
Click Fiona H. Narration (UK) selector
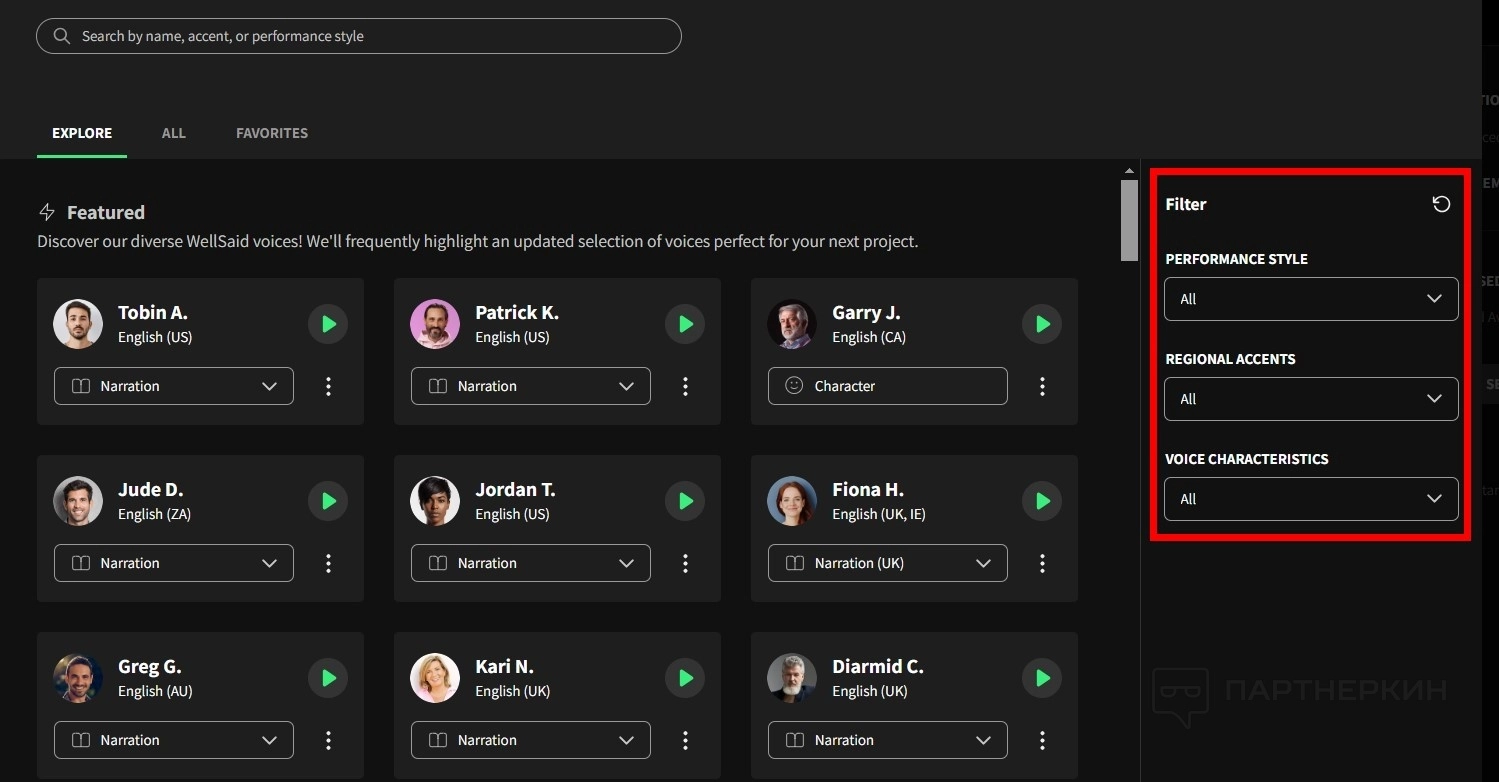point(887,563)
